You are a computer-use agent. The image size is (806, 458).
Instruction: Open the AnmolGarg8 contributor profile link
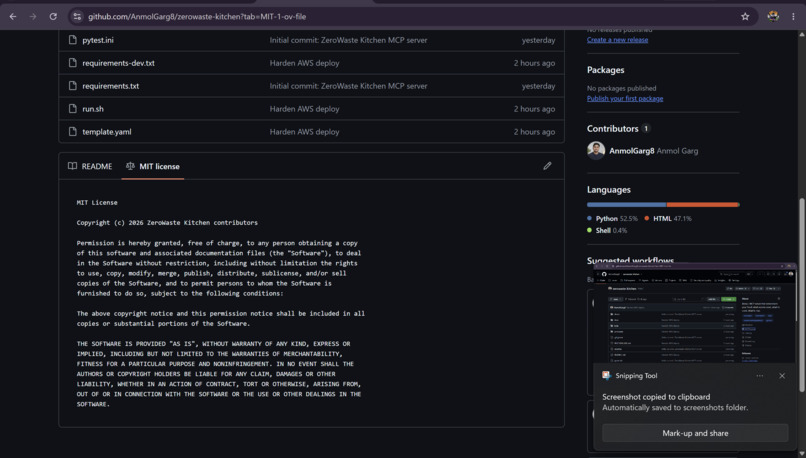coord(632,151)
